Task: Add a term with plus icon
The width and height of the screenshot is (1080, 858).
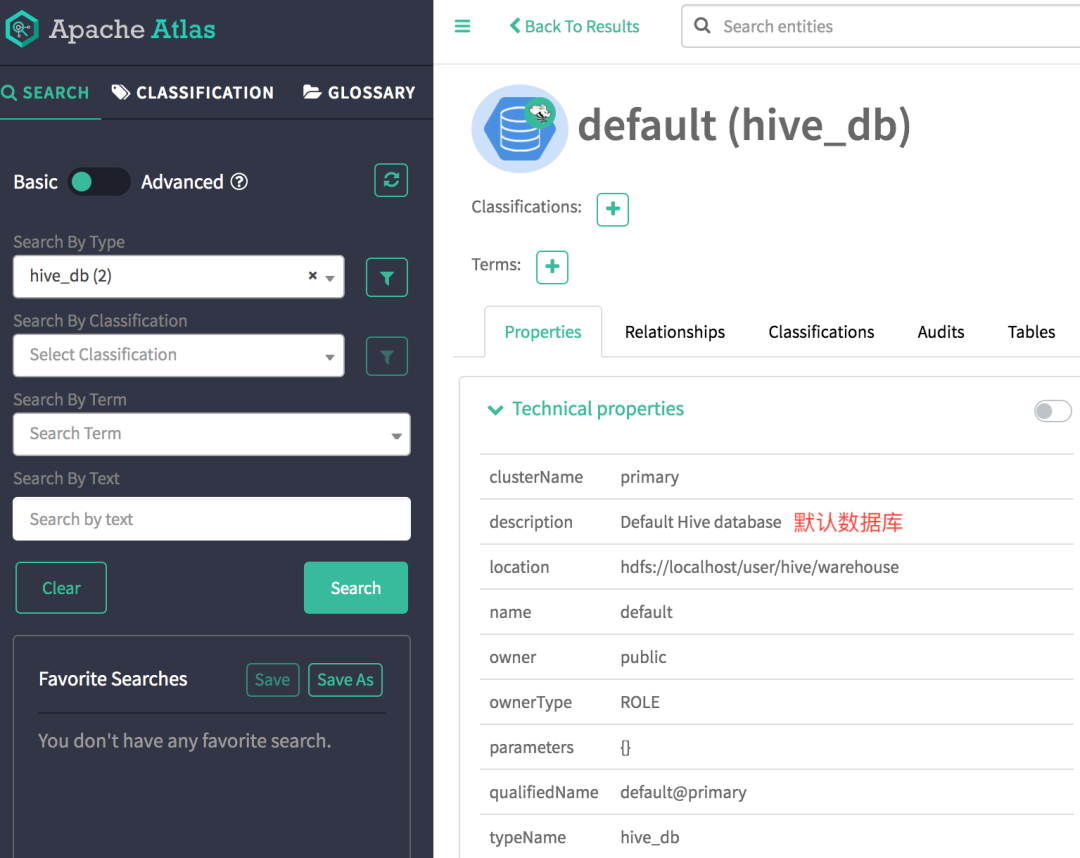Action: click(x=552, y=267)
